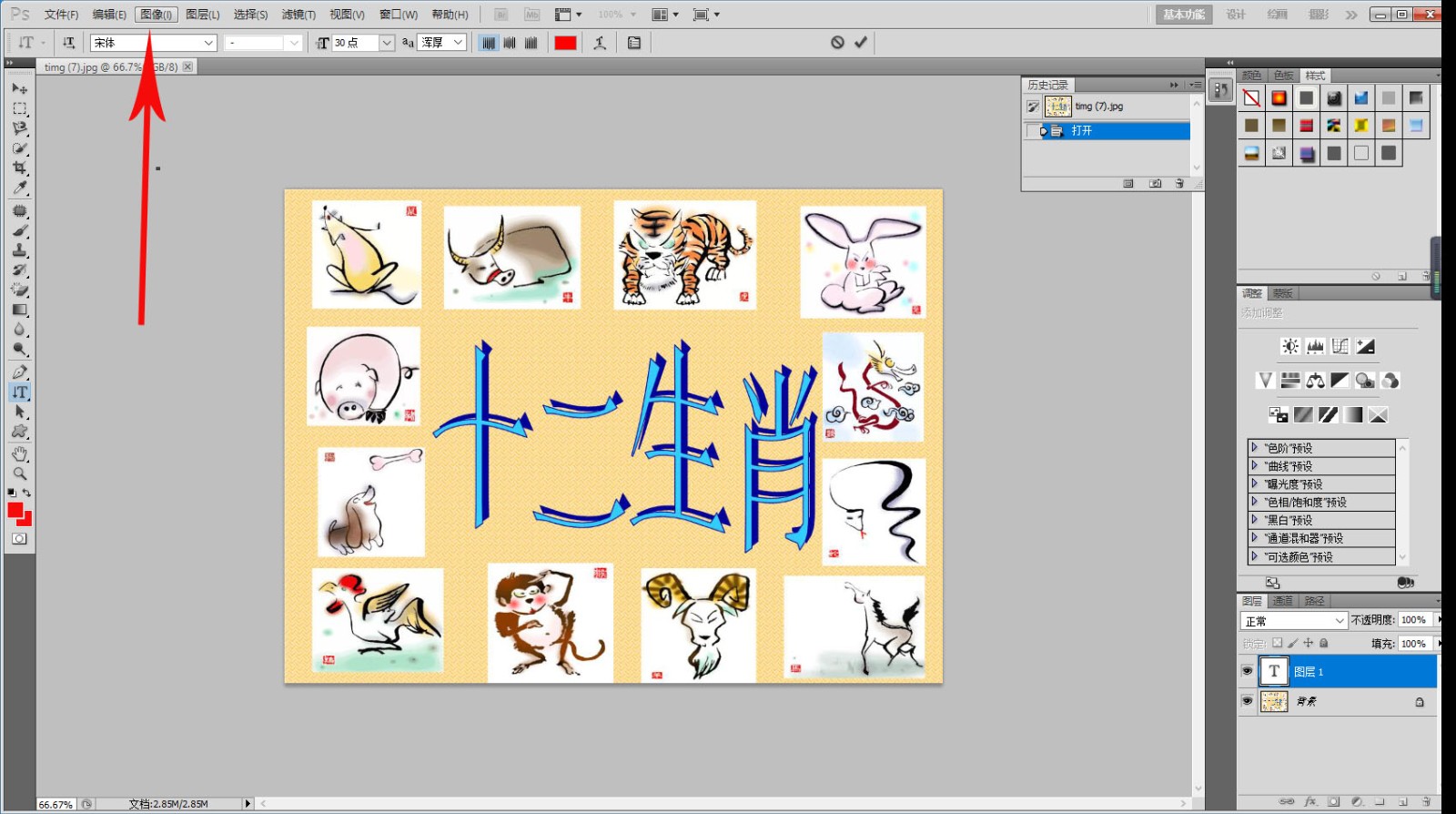1456x814 pixels.
Task: Select the Crop tool
Action: point(19,168)
